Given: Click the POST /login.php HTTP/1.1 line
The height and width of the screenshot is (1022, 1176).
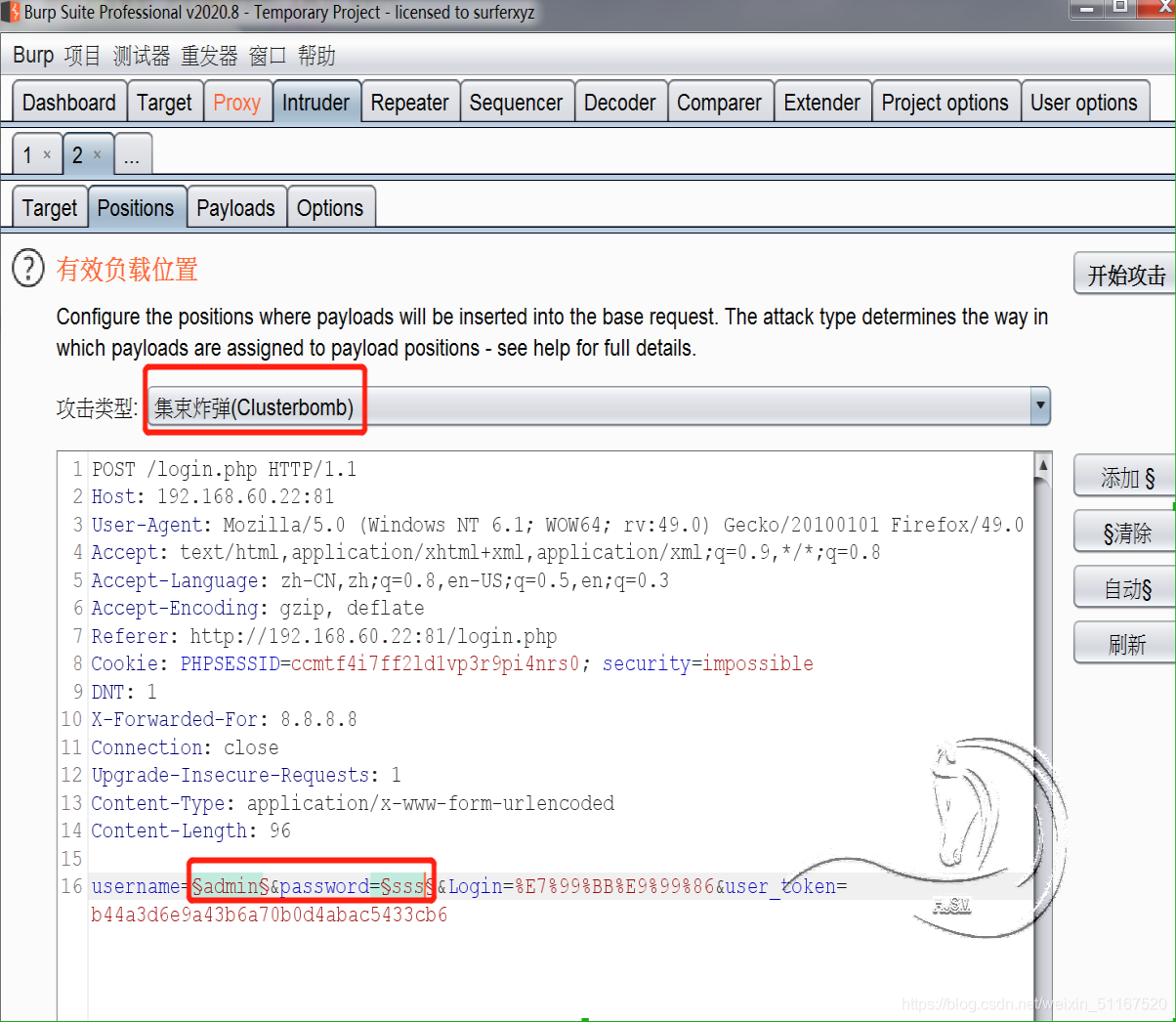Looking at the screenshot, I should pos(224,469).
